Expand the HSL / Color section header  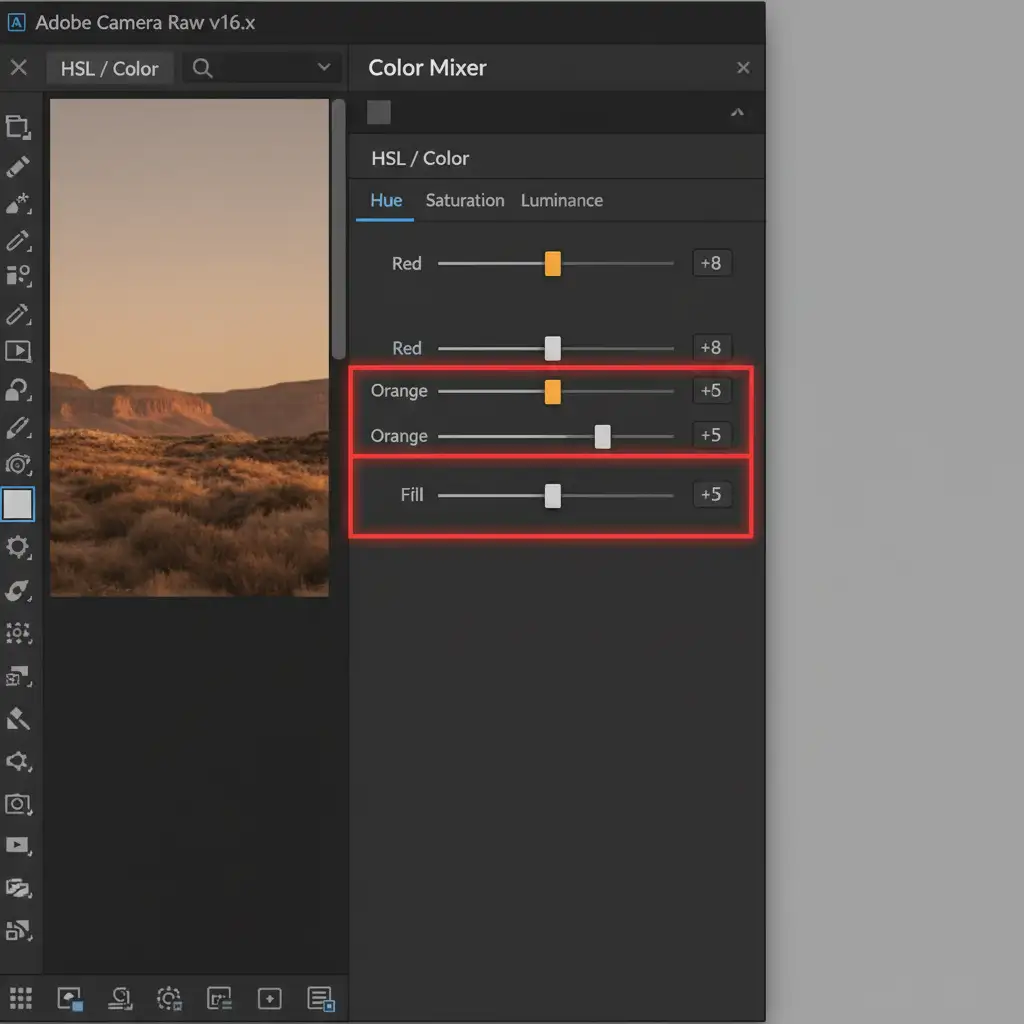[x=420, y=158]
